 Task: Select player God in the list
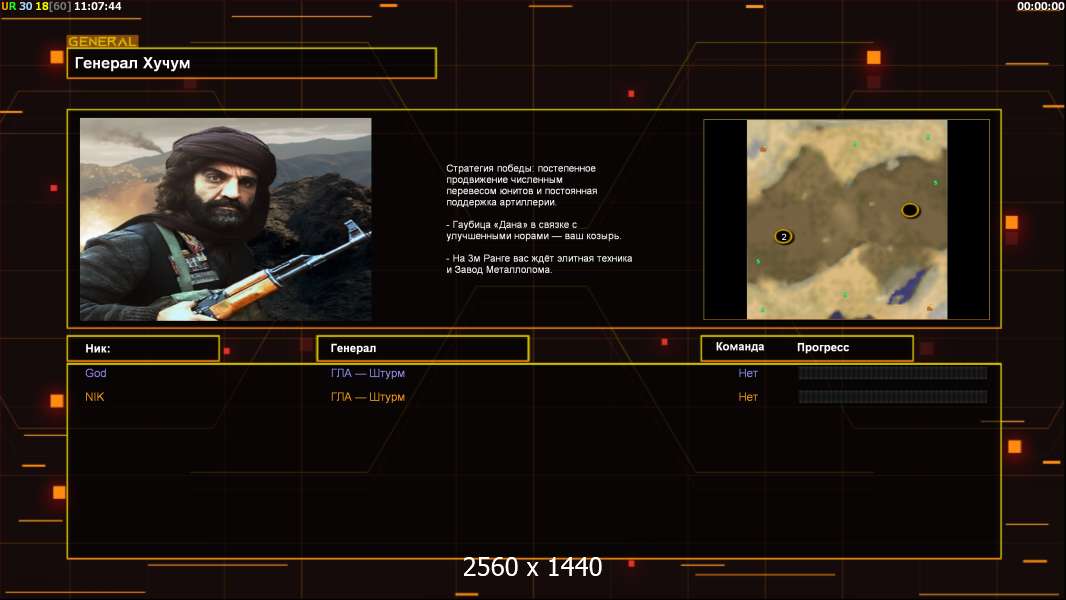(96, 373)
